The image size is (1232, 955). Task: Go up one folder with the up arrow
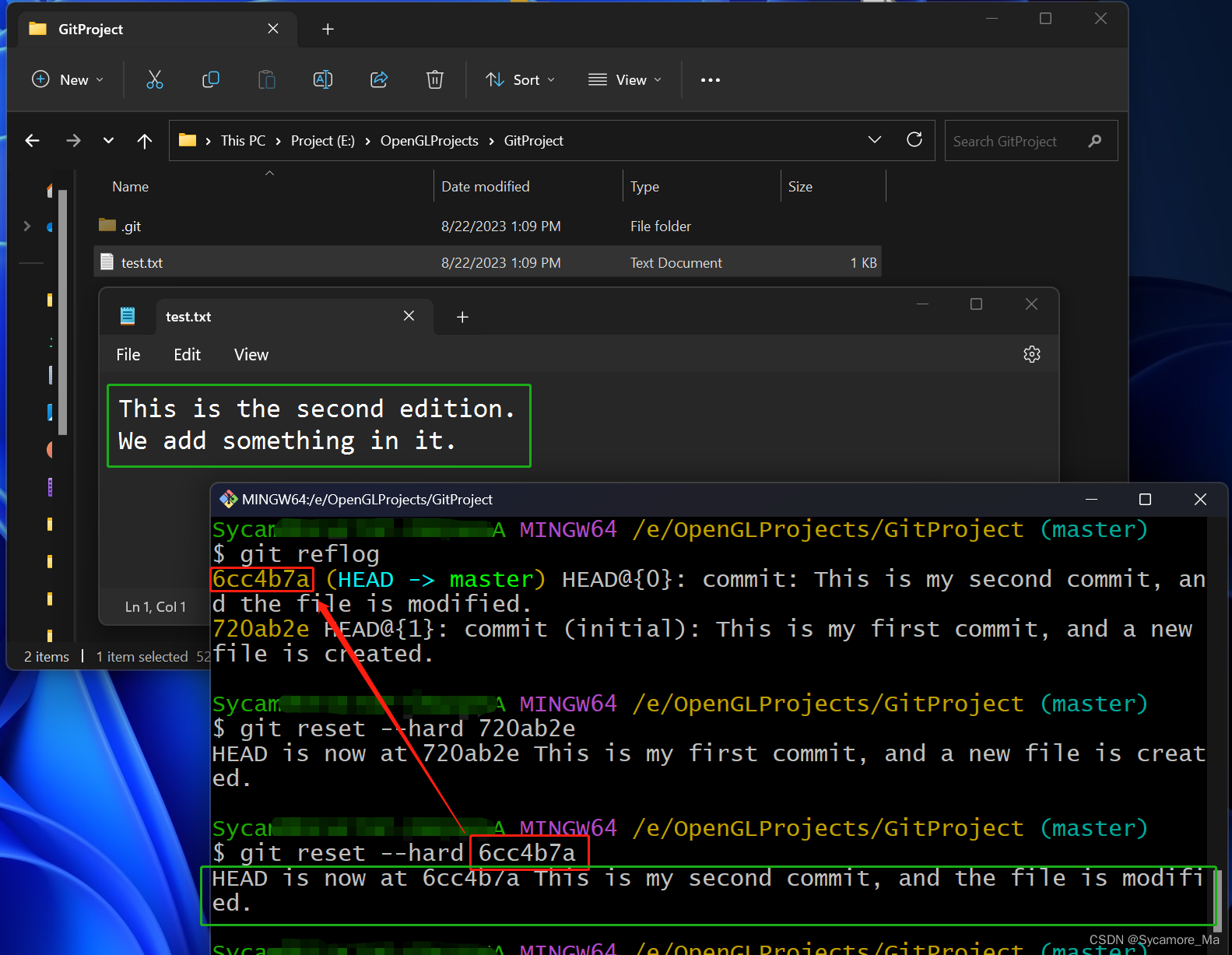(x=145, y=140)
